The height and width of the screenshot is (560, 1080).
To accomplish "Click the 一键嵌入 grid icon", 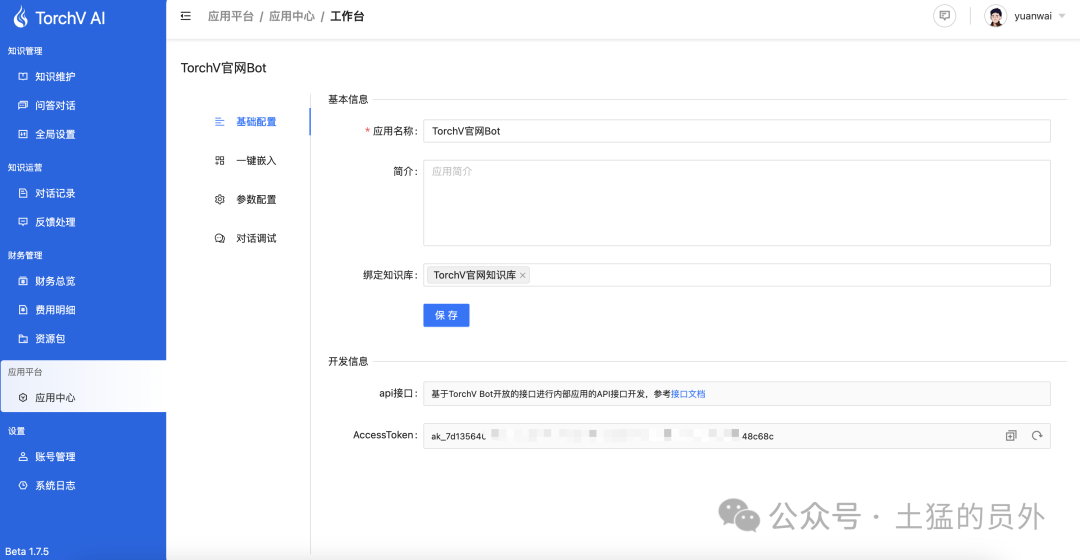I will pyautogui.click(x=220, y=160).
